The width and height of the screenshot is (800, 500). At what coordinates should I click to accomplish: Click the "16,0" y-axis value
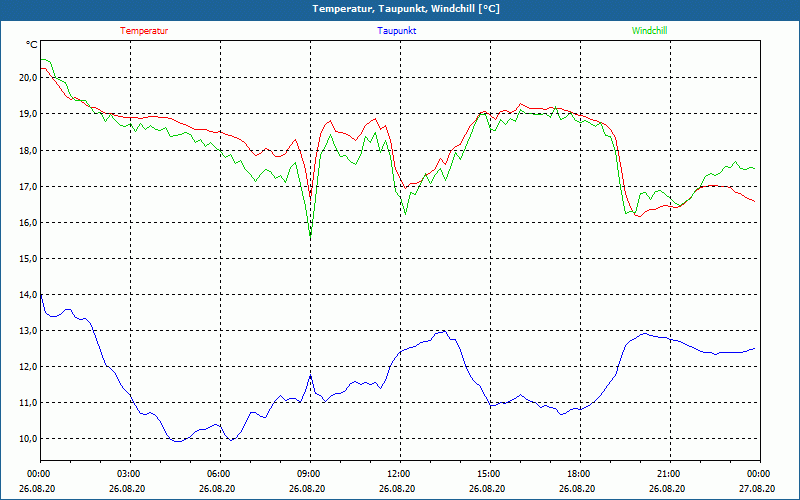pyautogui.click(x=28, y=222)
